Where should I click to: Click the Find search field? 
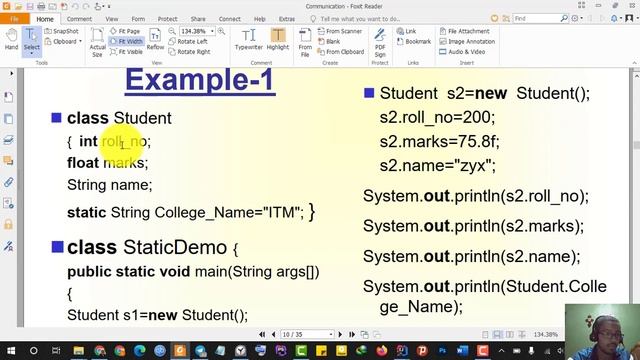pyautogui.click(x=536, y=18)
